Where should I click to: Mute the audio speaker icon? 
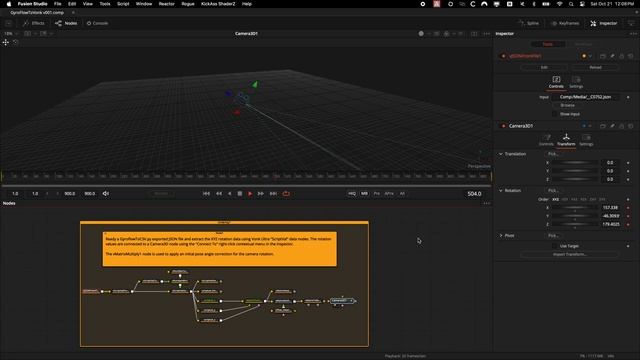pyautogui.click(x=106, y=193)
